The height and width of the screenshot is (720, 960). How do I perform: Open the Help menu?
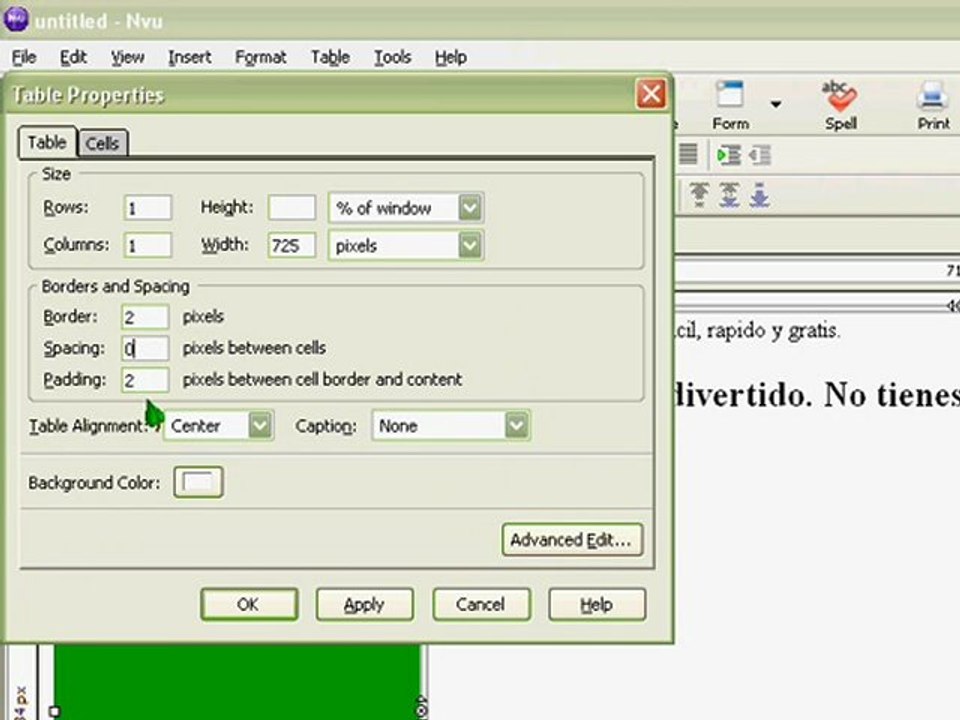[451, 57]
